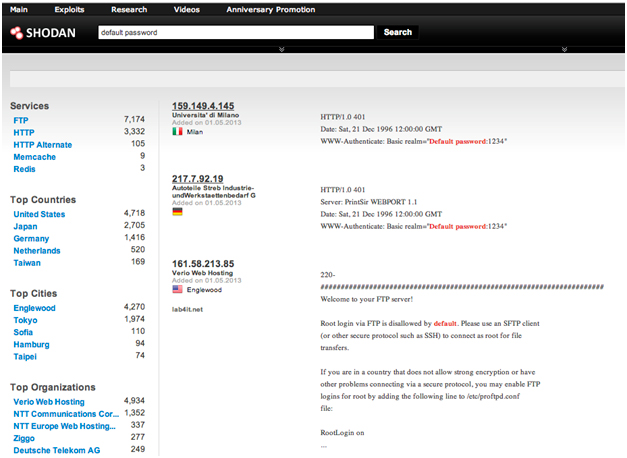
Task: Open host 159.149.4.145 details
Action: [203, 106]
